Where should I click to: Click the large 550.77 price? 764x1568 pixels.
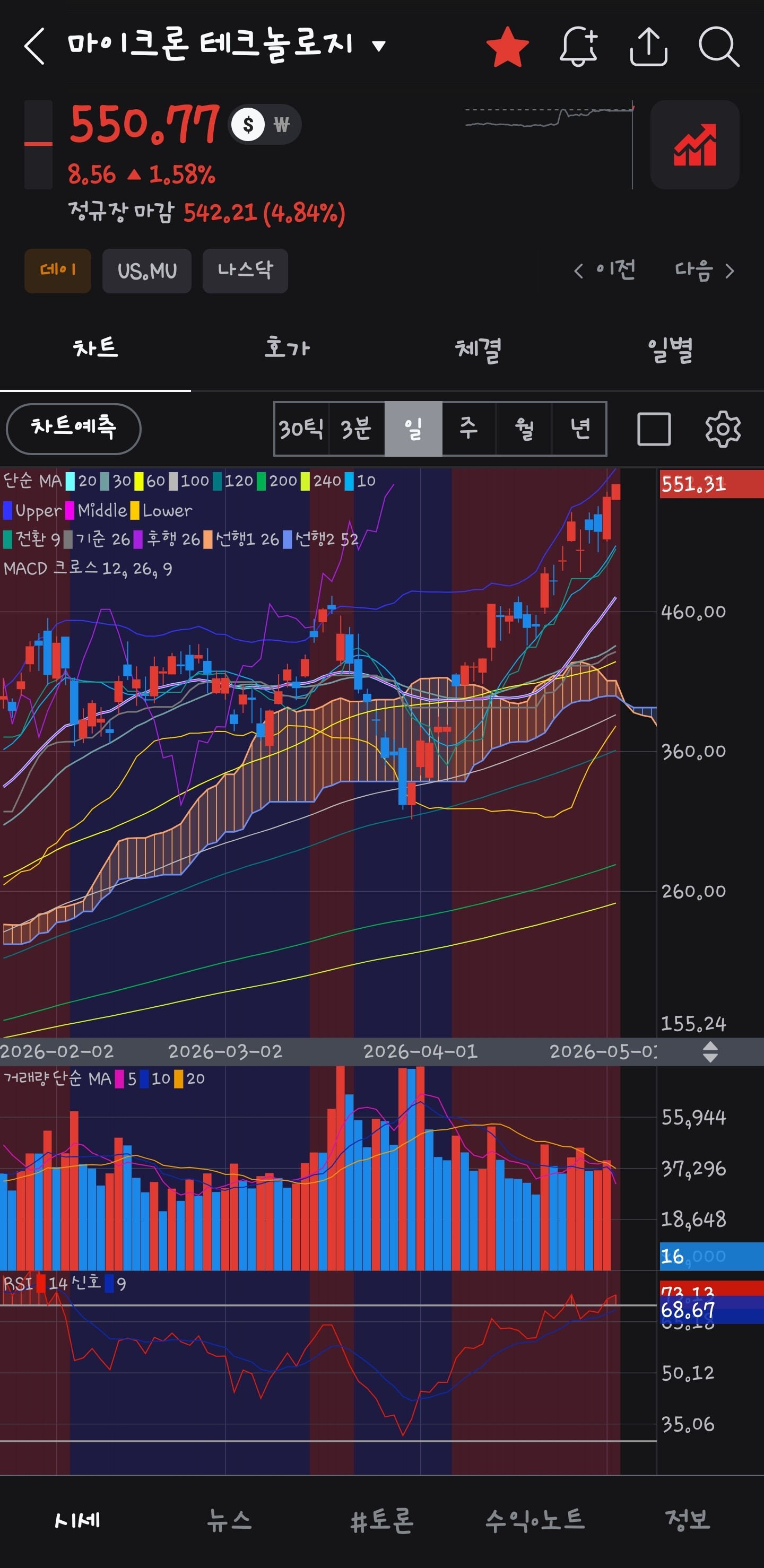(144, 124)
